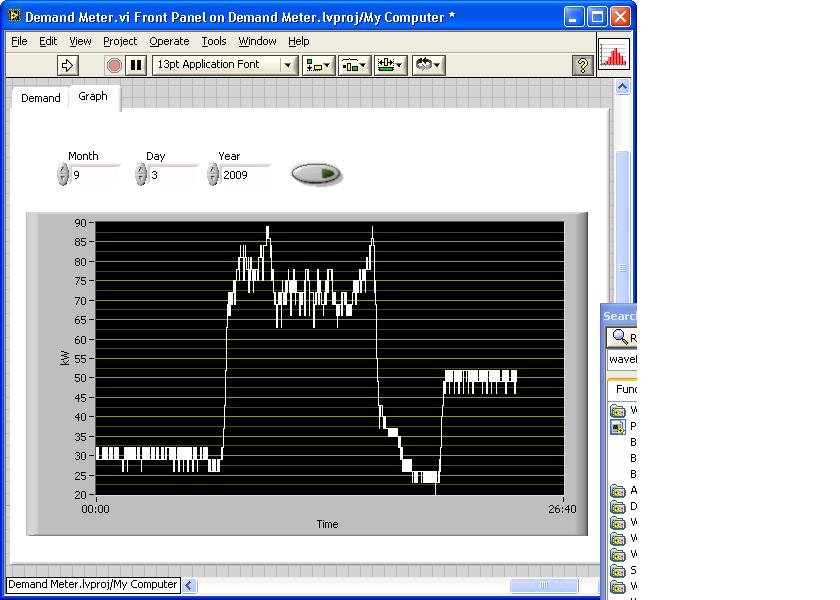Screen dimensions: 840x600
Task: Click the search text field in Search palette
Action: (622, 359)
